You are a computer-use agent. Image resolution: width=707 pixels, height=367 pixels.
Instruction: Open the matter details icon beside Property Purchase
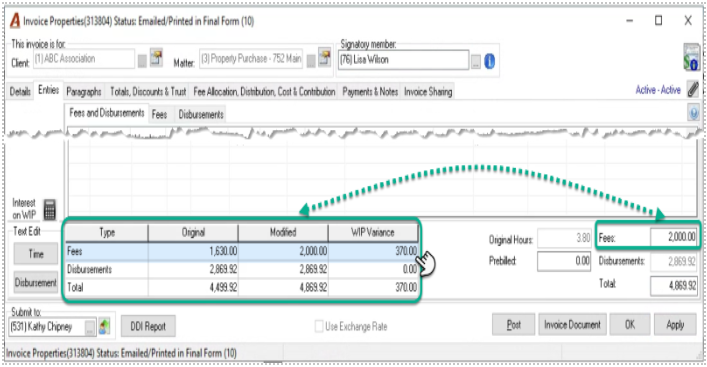coord(324,58)
